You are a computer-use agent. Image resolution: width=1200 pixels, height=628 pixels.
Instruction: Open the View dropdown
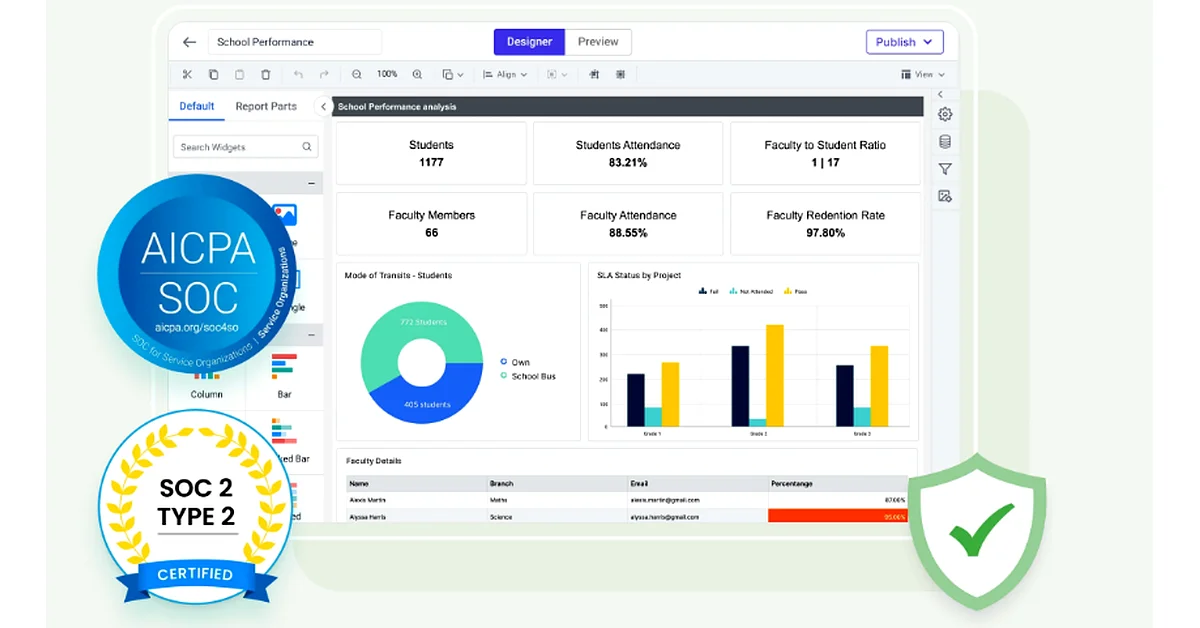point(922,74)
